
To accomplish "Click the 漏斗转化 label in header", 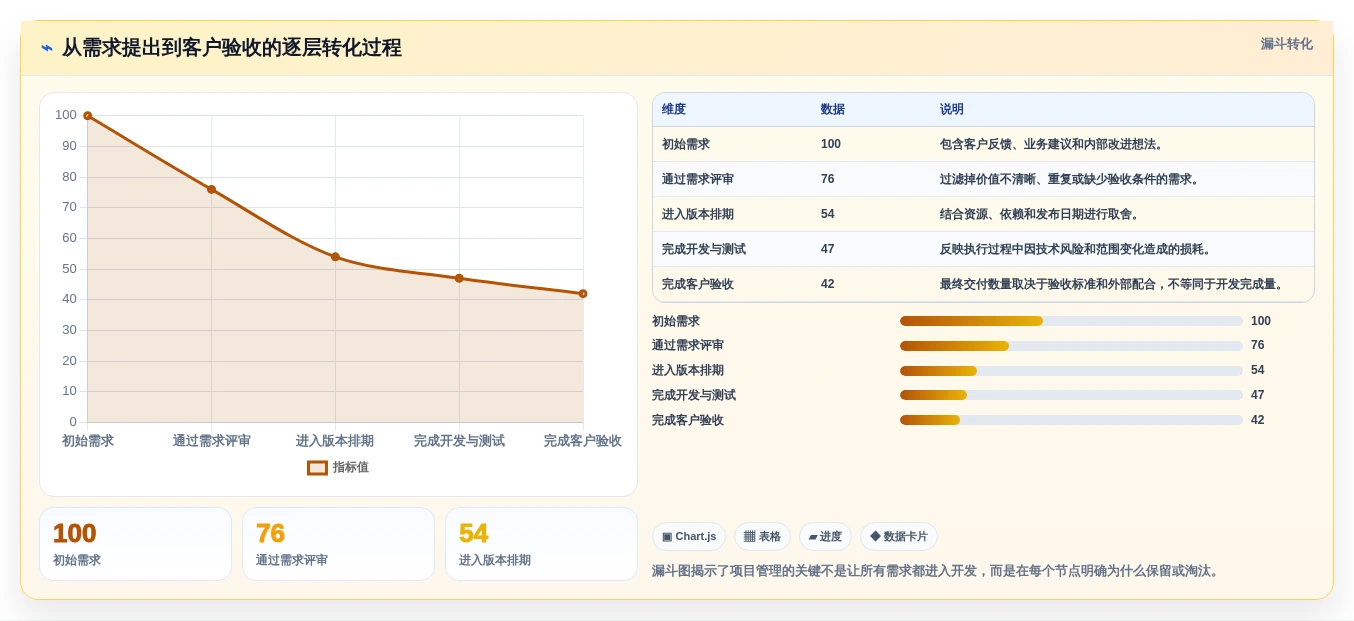I will [1286, 44].
